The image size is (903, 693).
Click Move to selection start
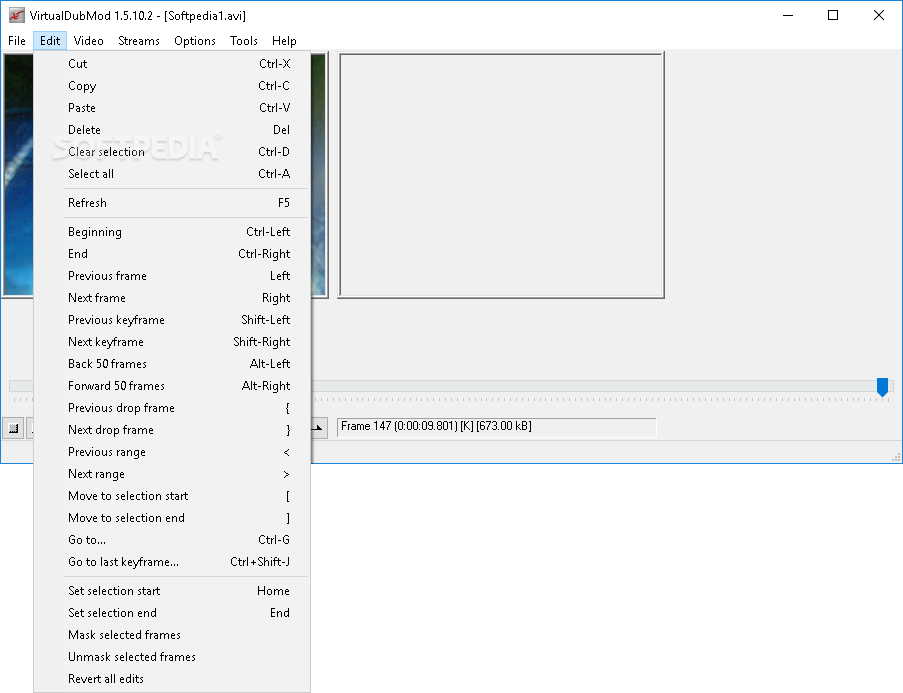pos(172,495)
